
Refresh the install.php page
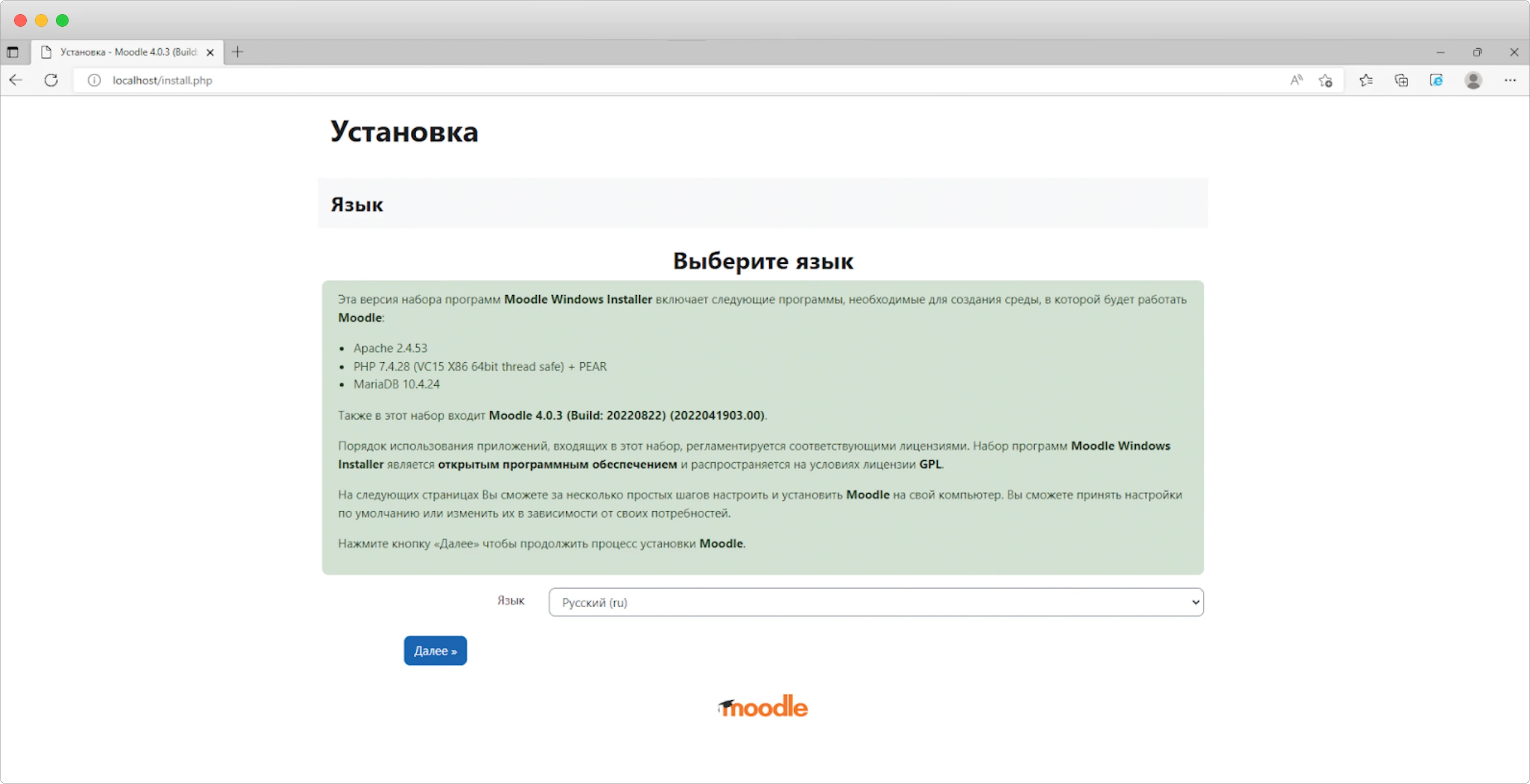(51, 80)
